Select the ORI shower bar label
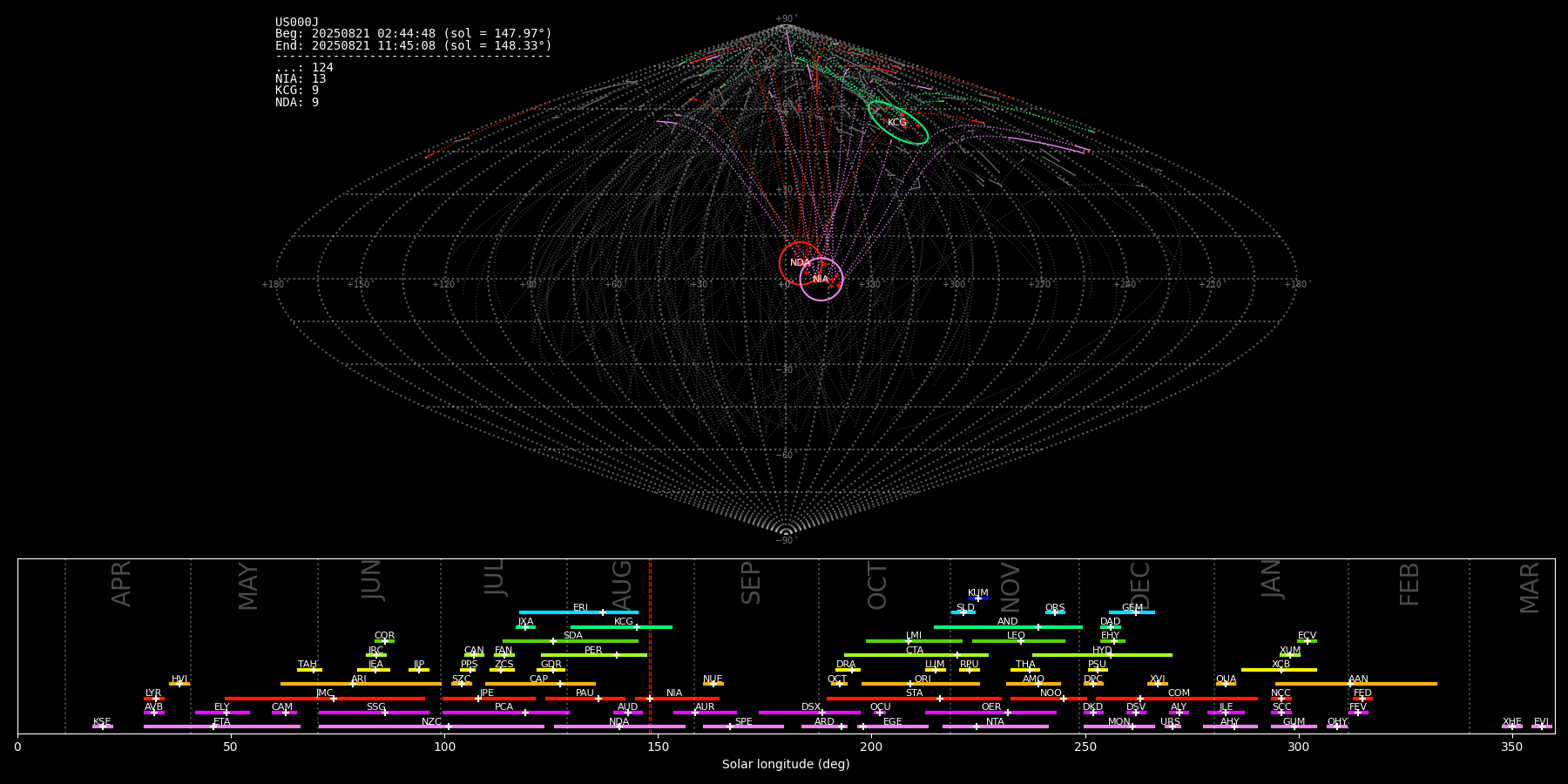Image resolution: width=1568 pixels, height=784 pixels. 923,679
